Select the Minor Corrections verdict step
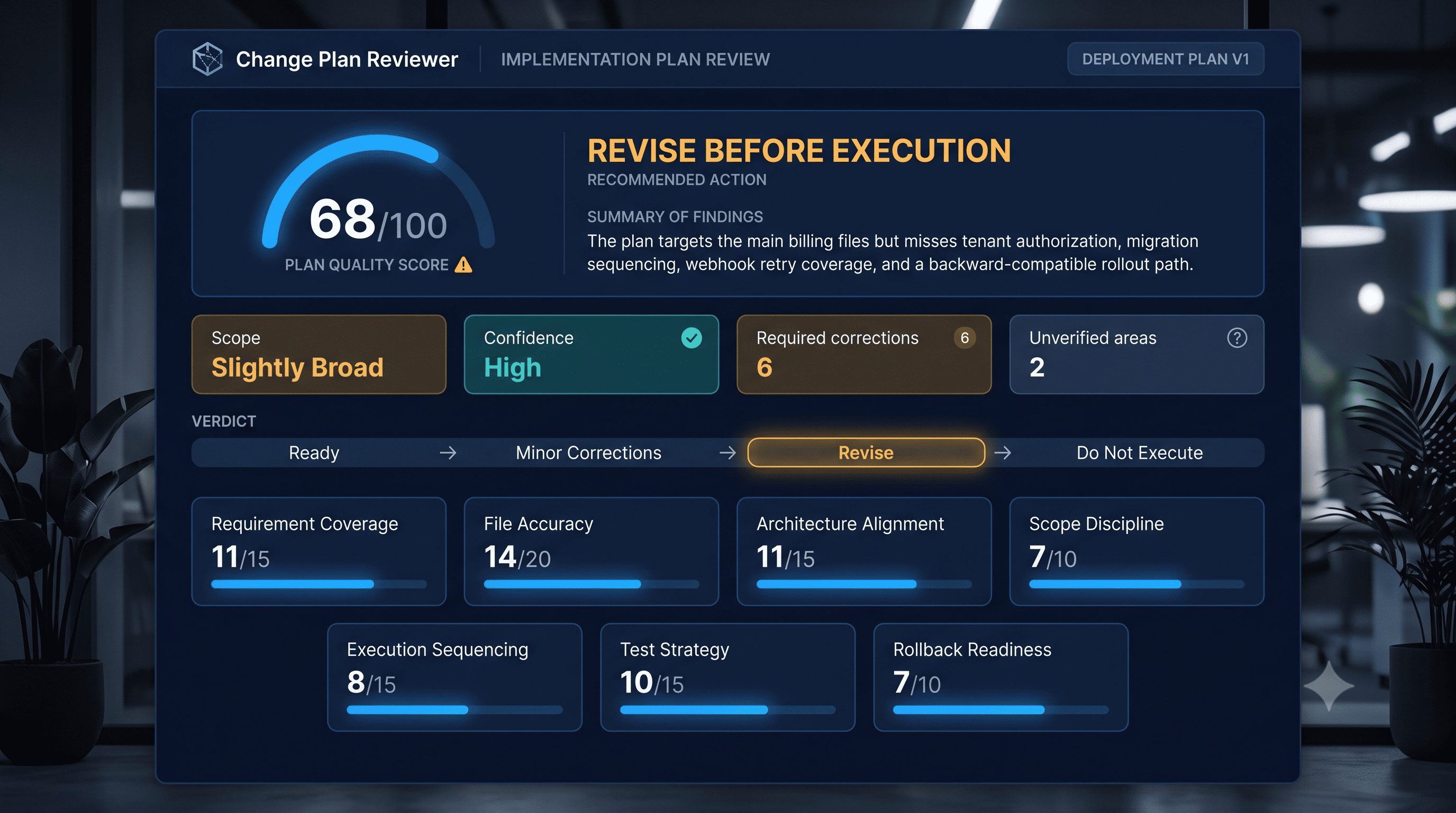The image size is (1456, 813). coord(588,453)
